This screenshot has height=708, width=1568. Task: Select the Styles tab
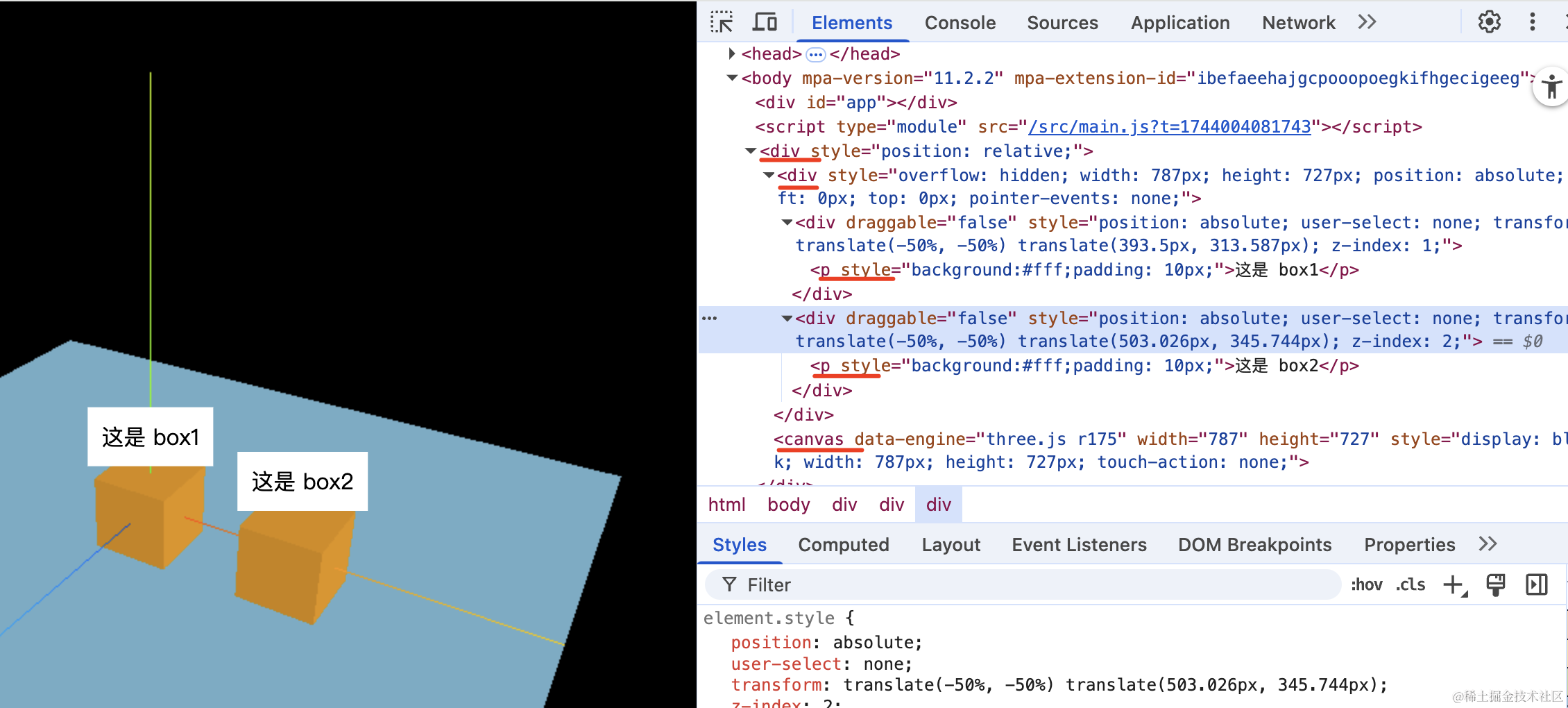[740, 545]
